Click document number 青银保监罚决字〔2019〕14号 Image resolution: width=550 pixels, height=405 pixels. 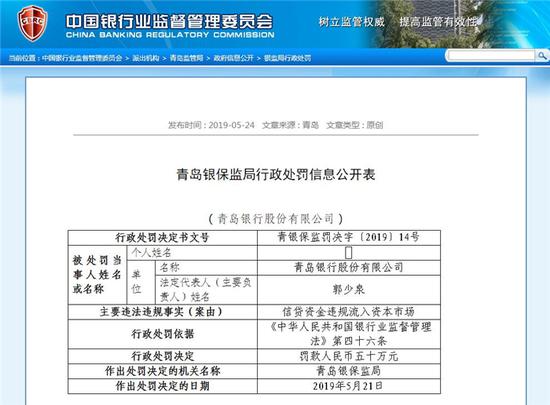[349, 238]
